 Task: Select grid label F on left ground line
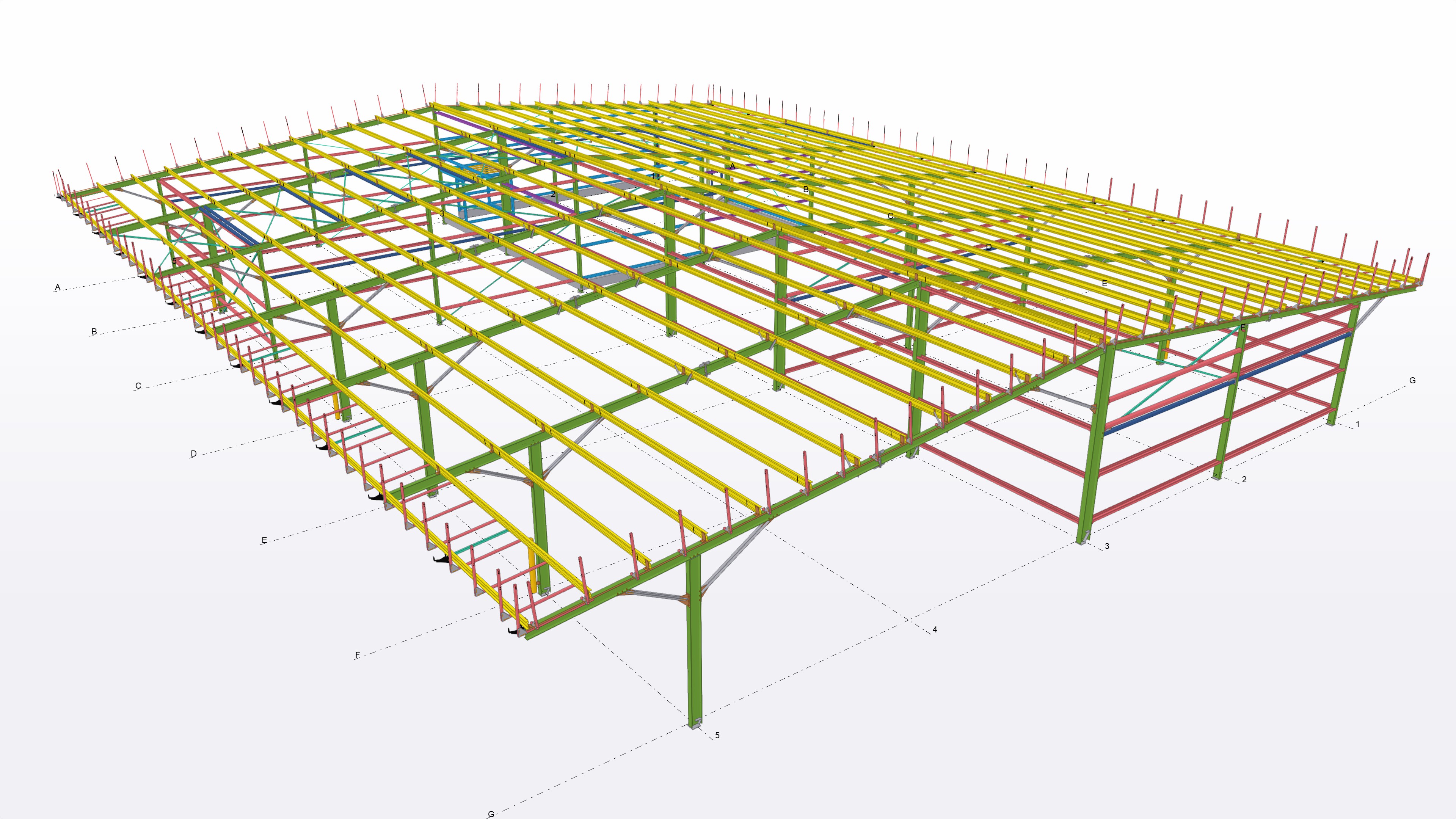point(357,655)
